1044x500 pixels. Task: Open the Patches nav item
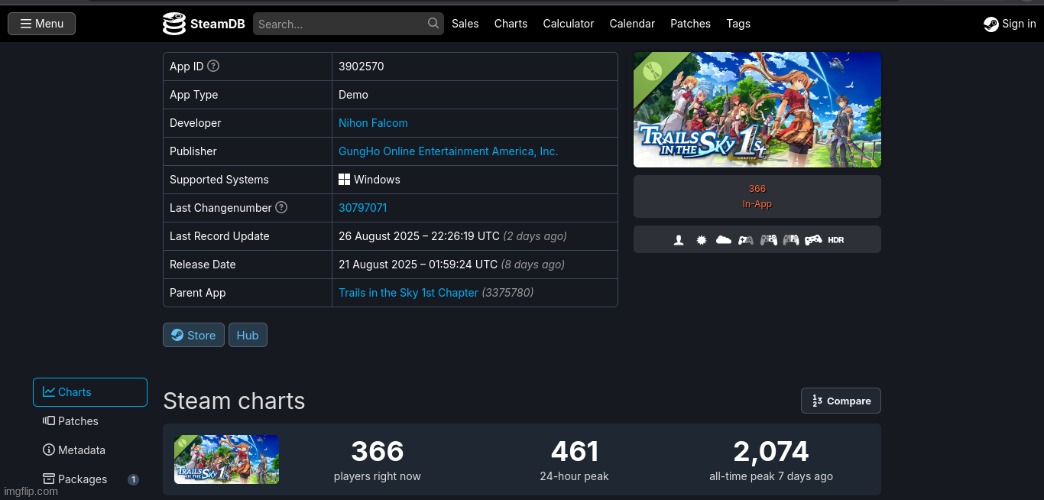pyautogui.click(x=690, y=23)
